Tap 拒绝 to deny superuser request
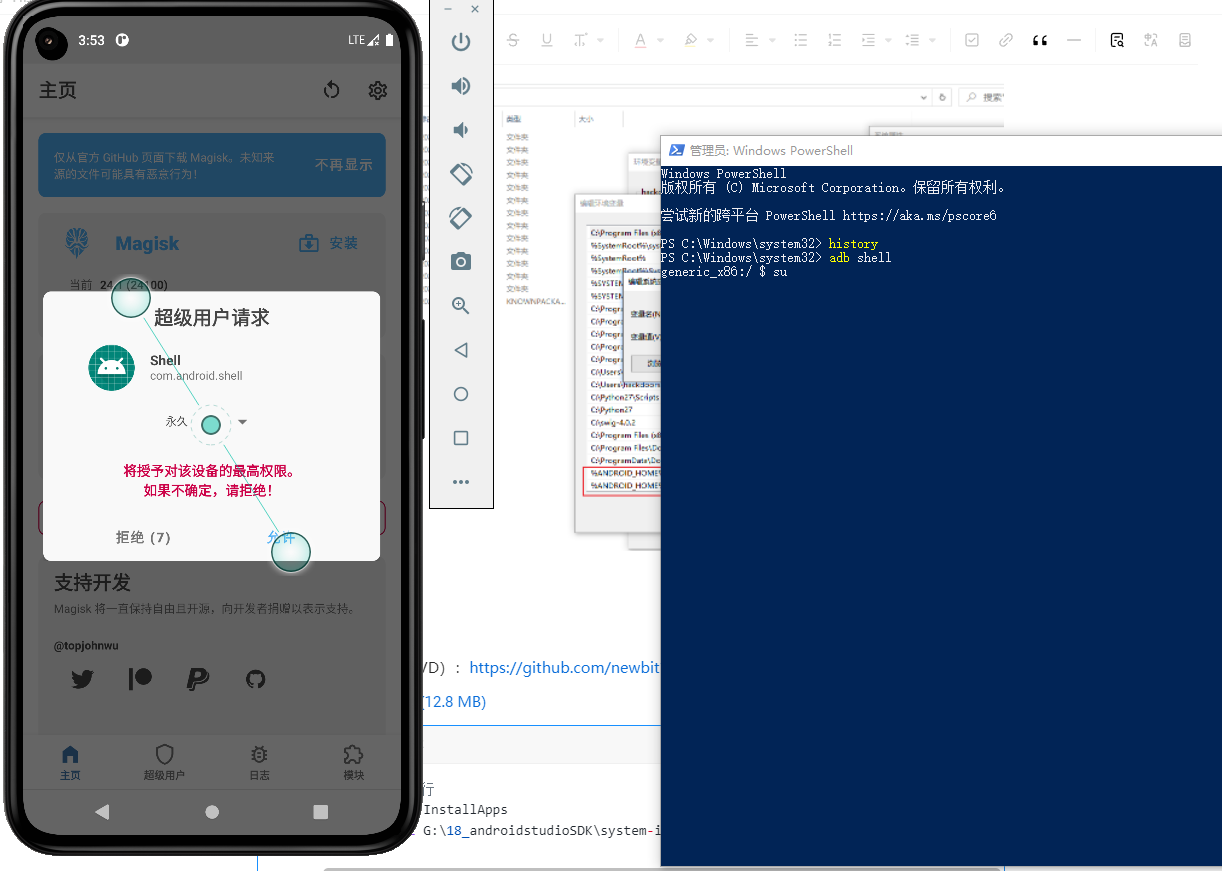This screenshot has width=1222, height=871. tap(143, 537)
